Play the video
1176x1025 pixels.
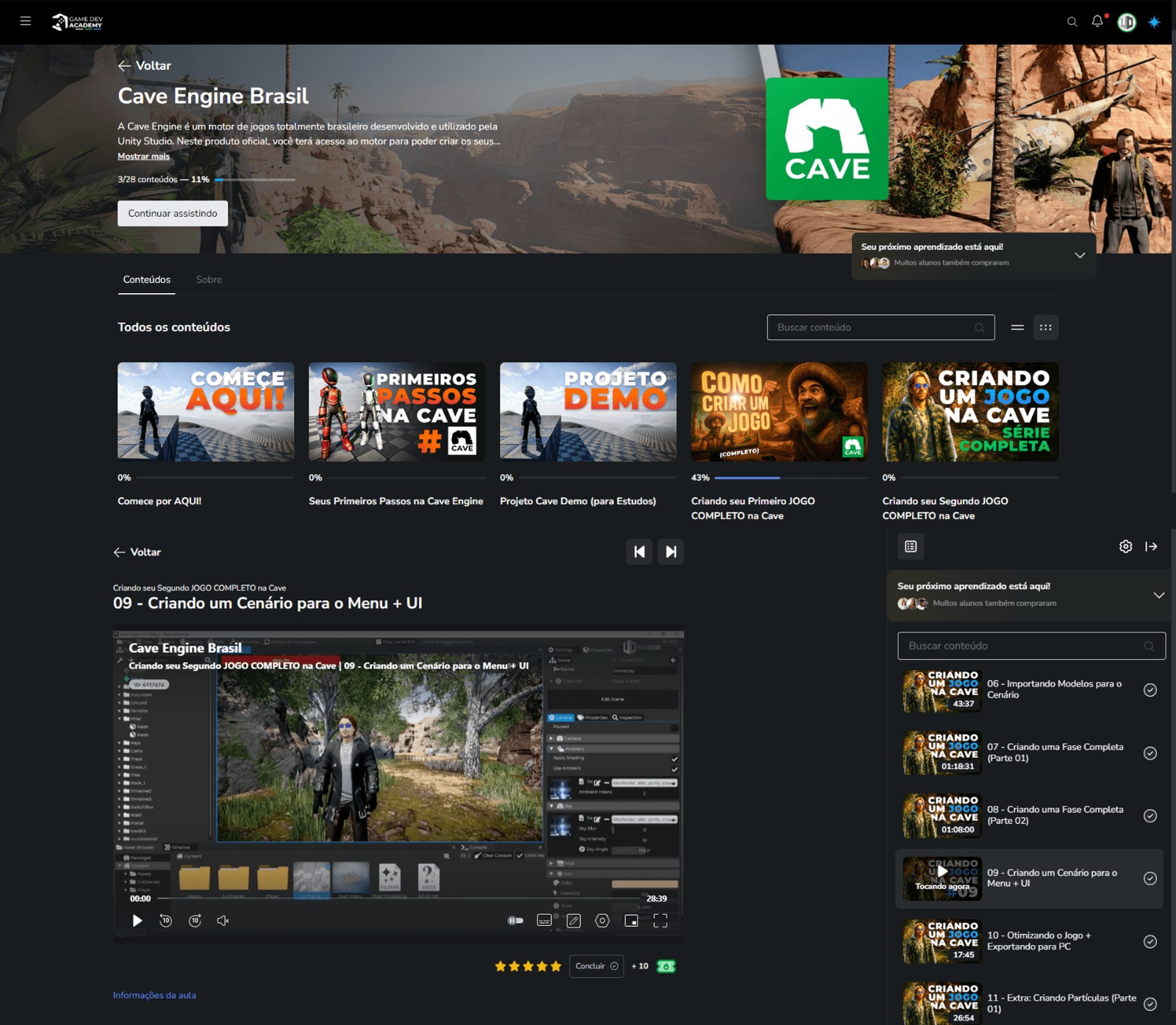click(137, 921)
